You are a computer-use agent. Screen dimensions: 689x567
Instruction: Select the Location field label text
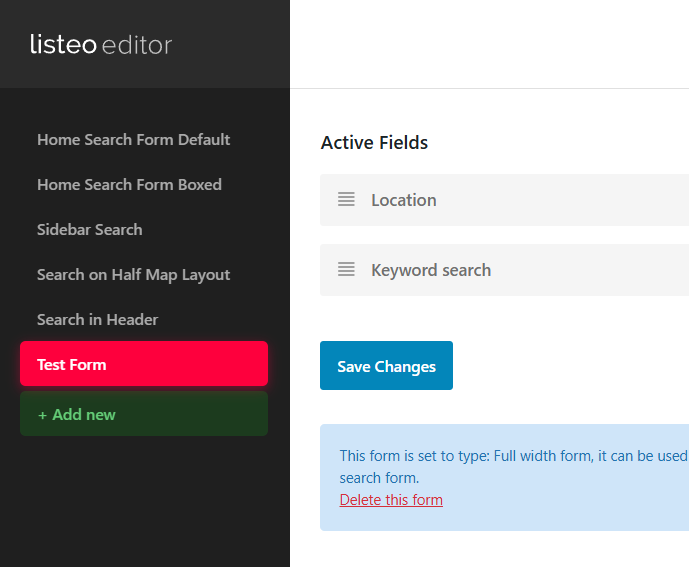(x=403, y=200)
